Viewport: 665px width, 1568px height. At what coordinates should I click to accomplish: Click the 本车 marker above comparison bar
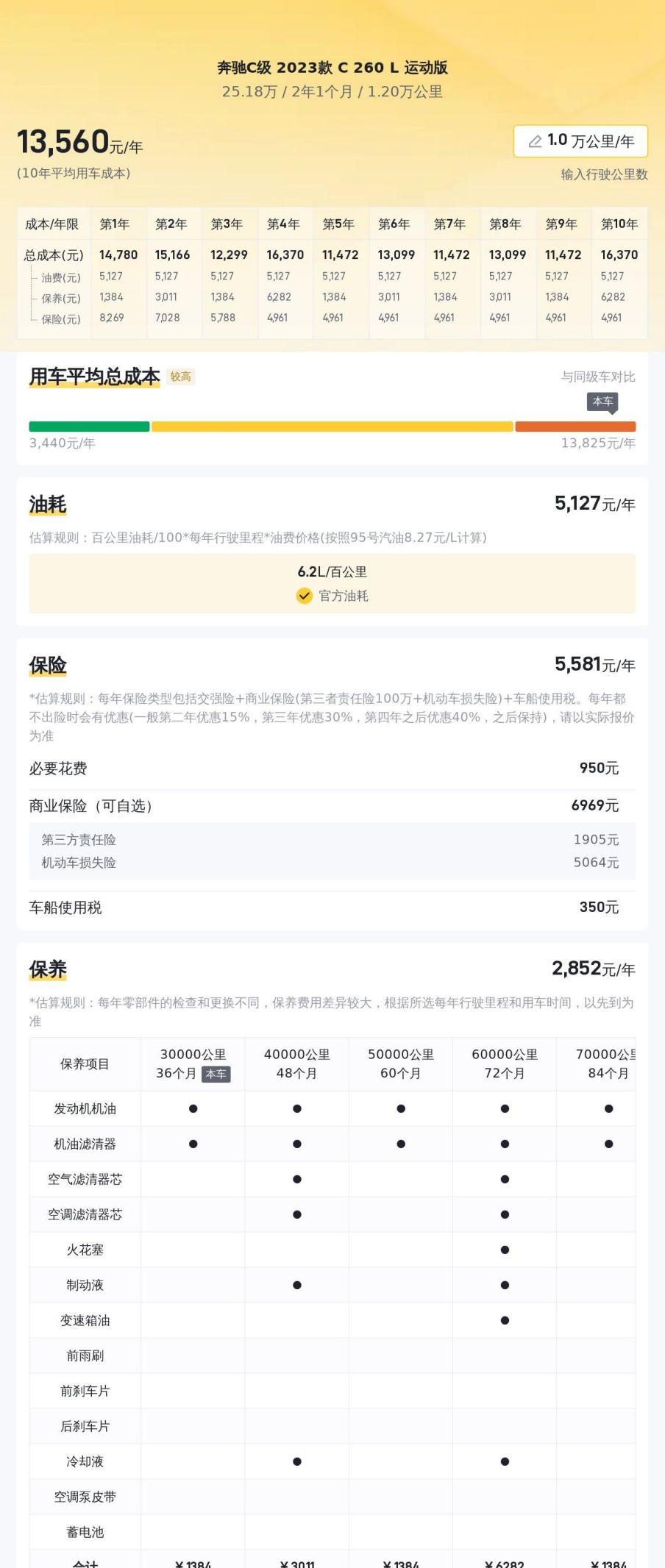click(602, 402)
